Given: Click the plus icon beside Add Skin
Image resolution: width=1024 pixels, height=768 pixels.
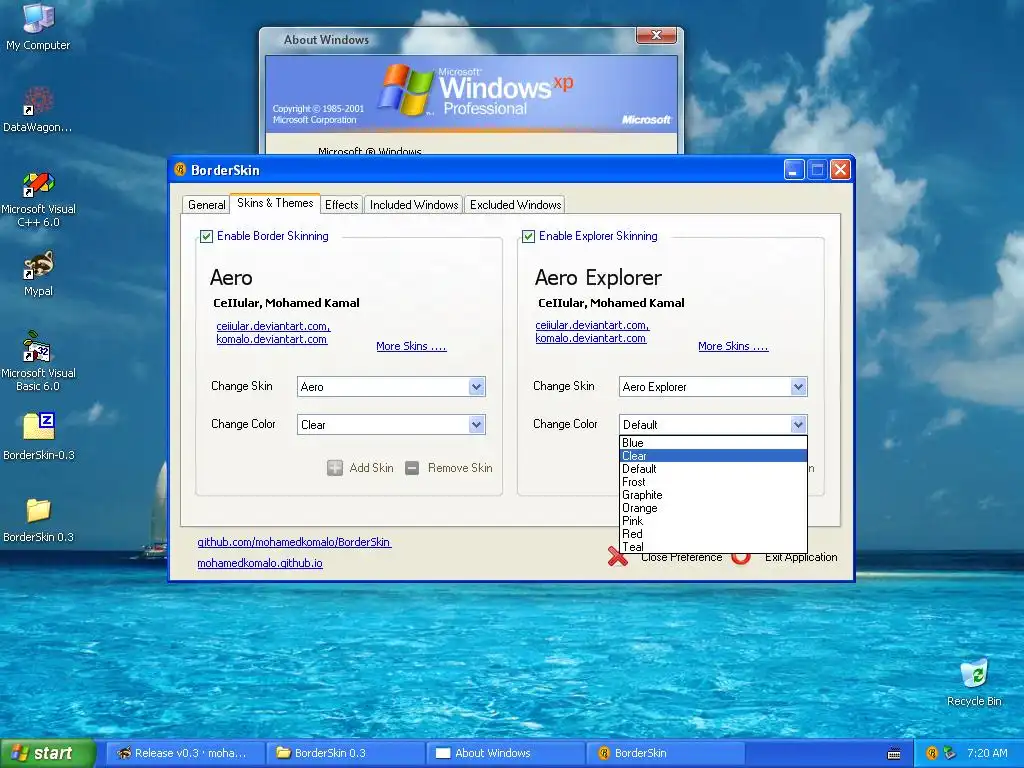Looking at the screenshot, I should coord(334,468).
